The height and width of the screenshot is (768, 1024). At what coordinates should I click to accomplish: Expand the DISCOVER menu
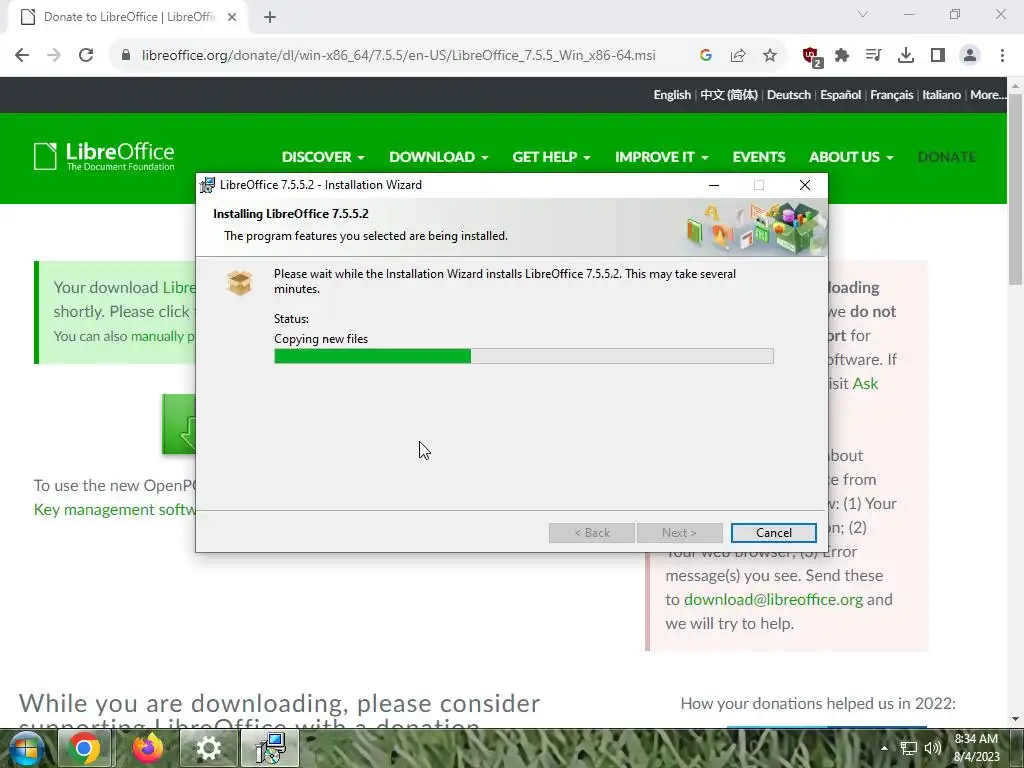coord(323,157)
